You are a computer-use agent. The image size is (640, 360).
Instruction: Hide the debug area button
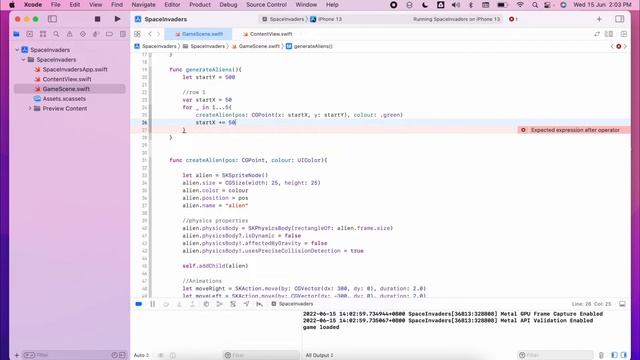pos(622,304)
